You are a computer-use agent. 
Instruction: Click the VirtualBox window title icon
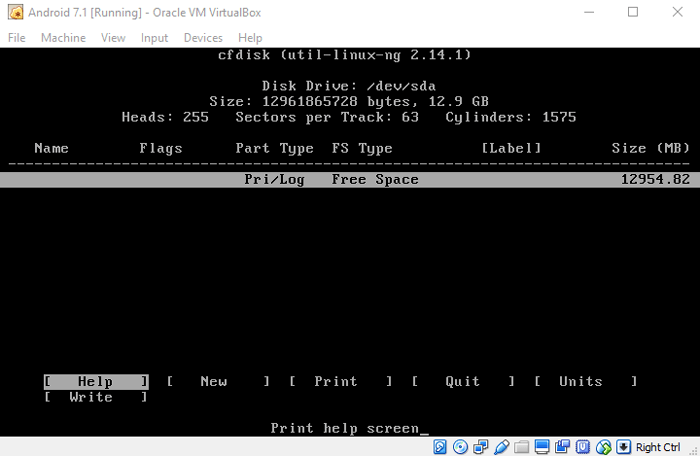tap(16, 12)
